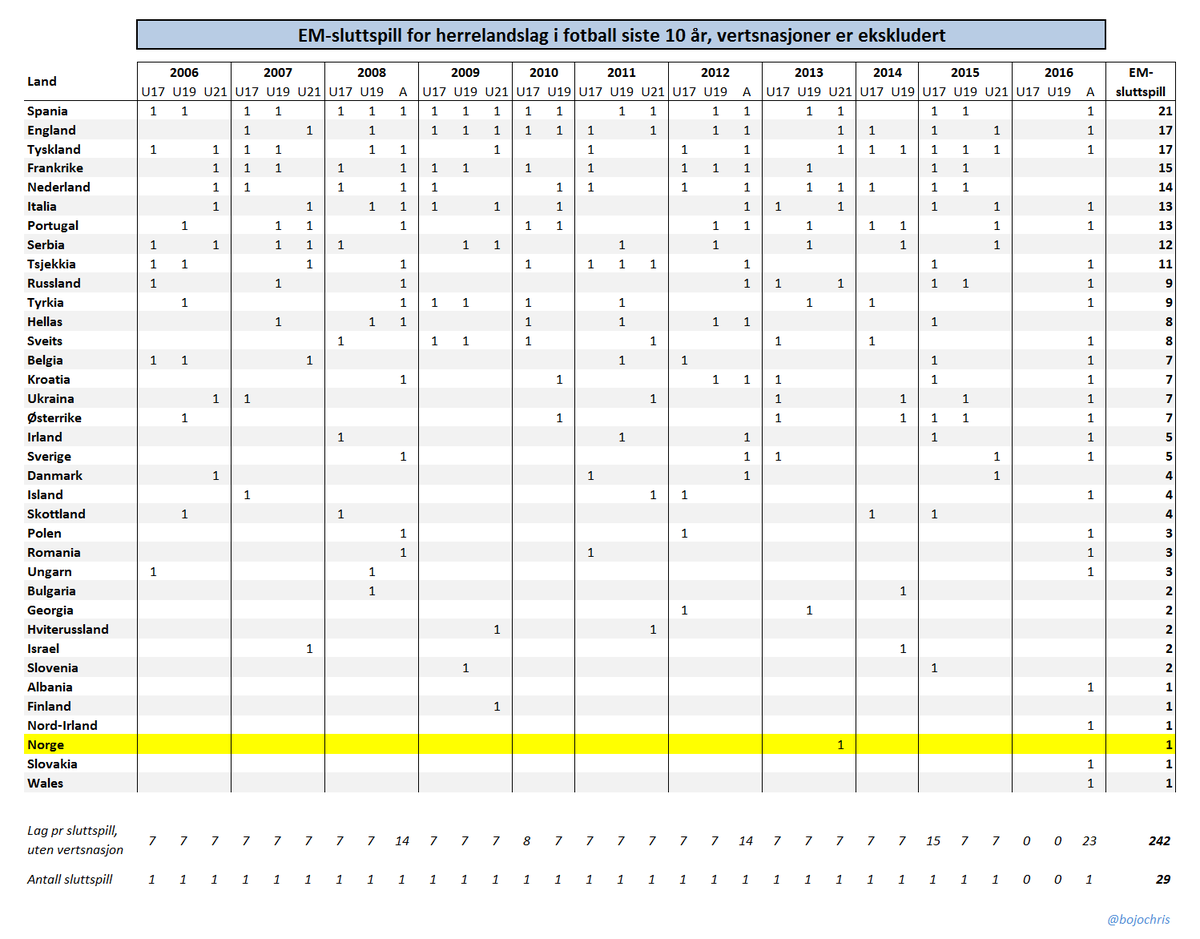Select the 'Georgia' row label

click(x=50, y=610)
